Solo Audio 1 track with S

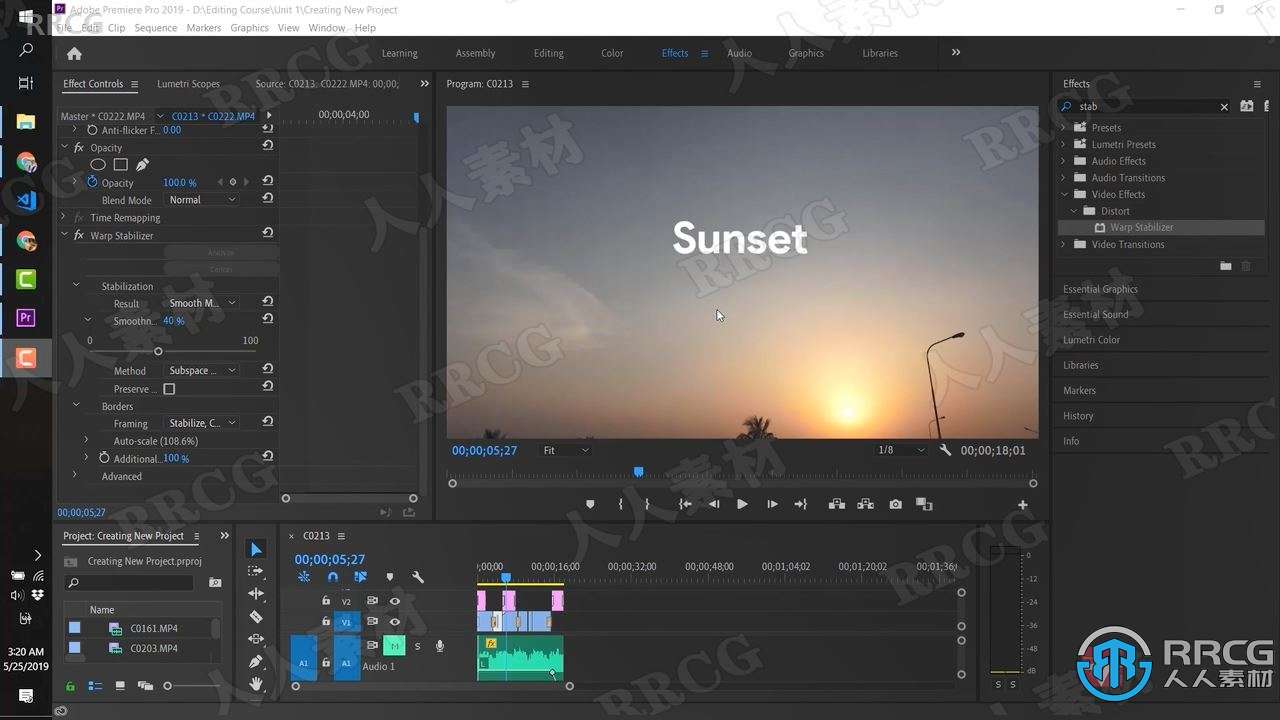(x=417, y=646)
